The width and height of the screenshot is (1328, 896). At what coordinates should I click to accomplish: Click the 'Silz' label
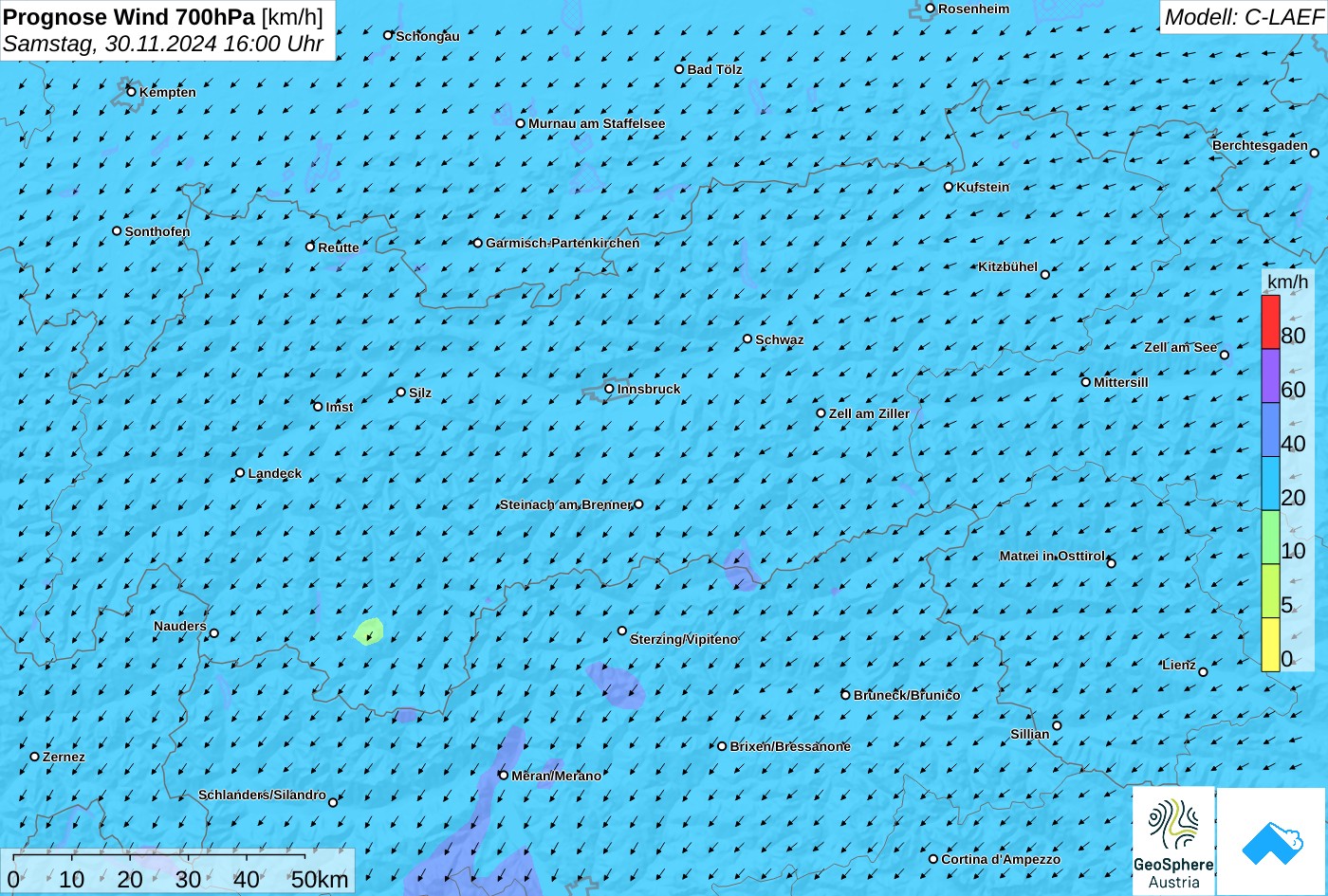point(420,393)
